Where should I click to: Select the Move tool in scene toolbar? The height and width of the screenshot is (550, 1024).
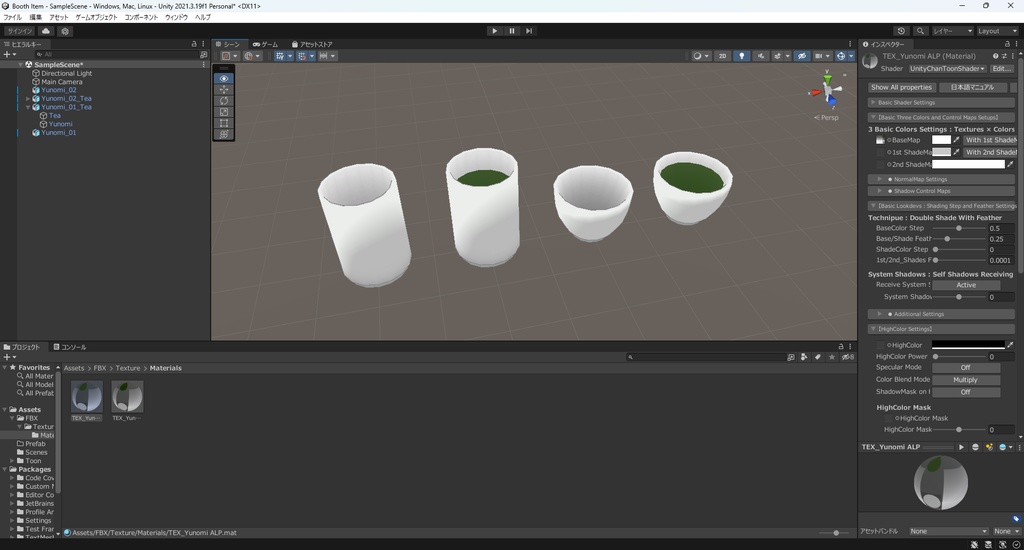pyautogui.click(x=224, y=89)
